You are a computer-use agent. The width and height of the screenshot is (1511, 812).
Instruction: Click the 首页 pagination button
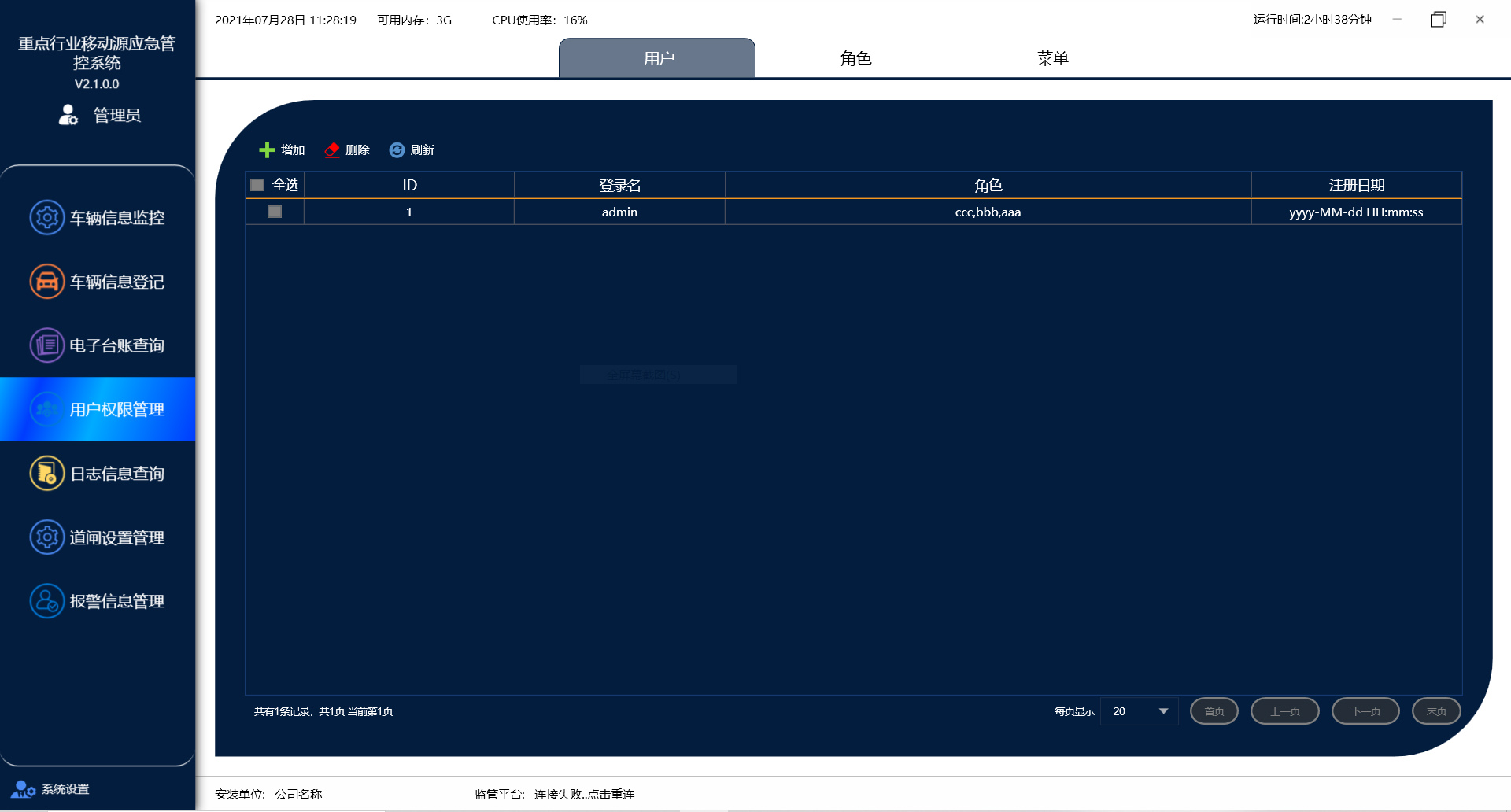point(1214,711)
